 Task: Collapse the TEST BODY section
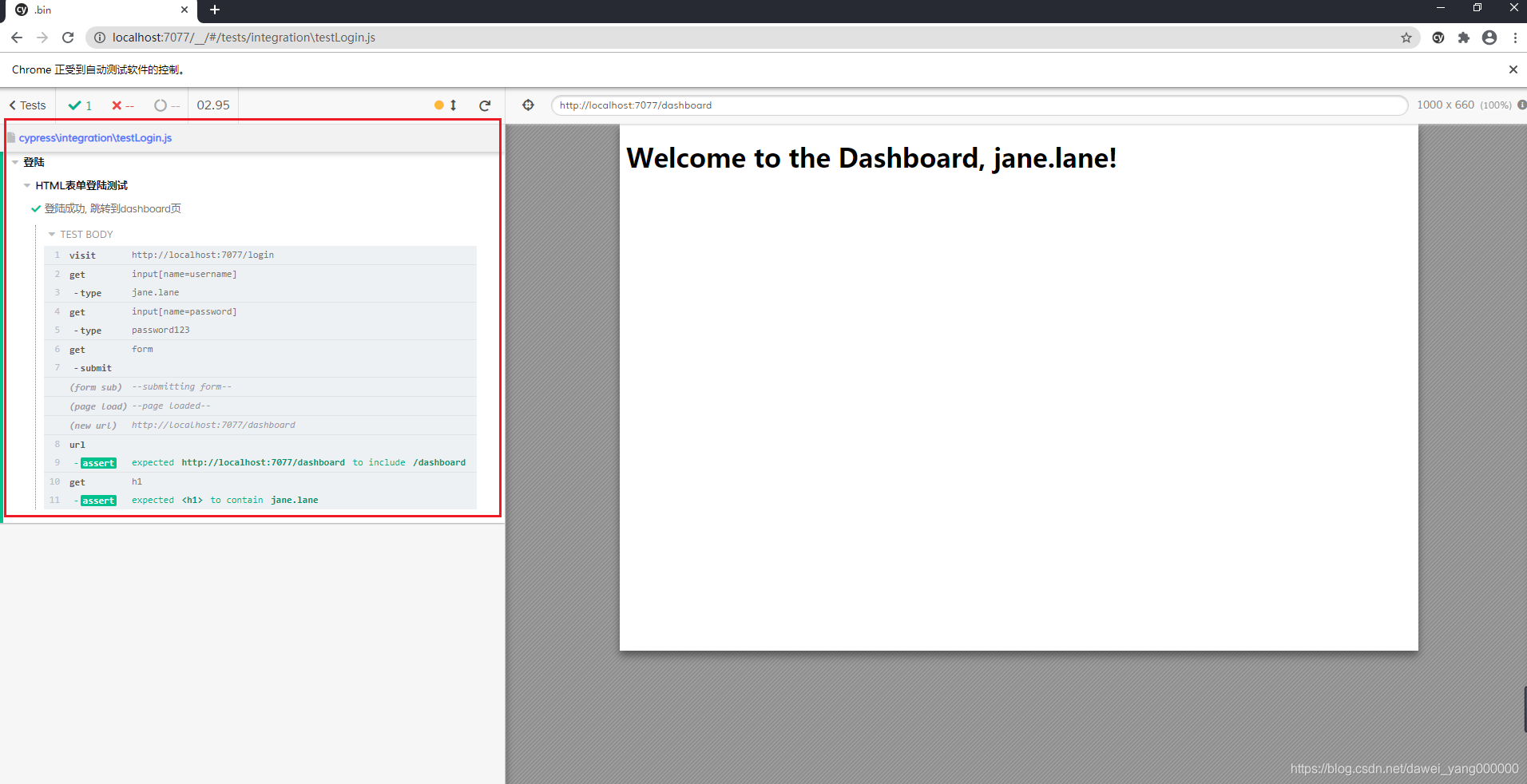pyautogui.click(x=81, y=234)
